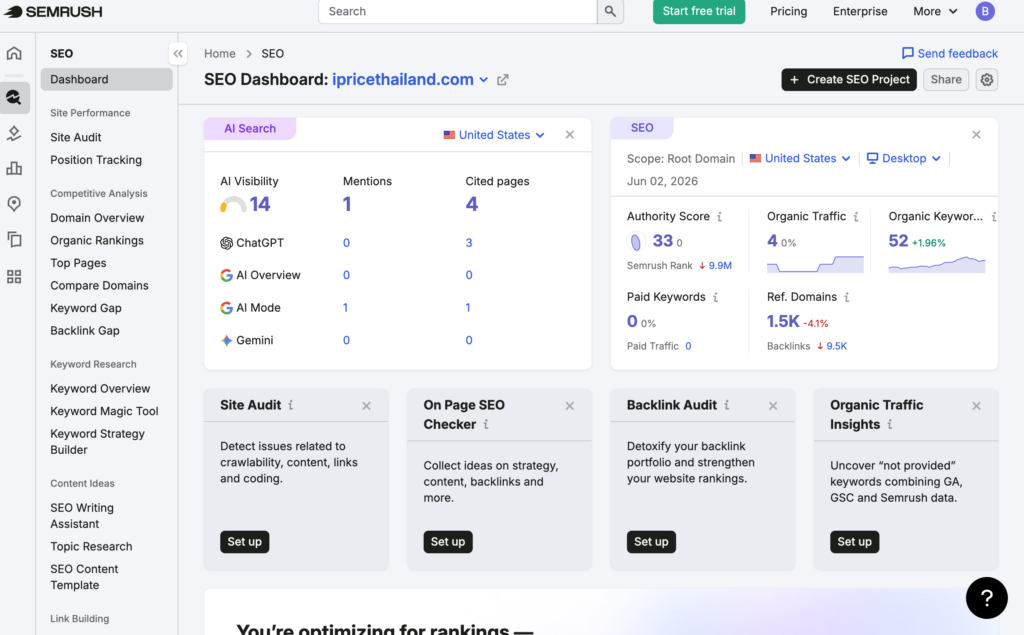
Task: Open SEO widget United States country dropdown
Action: [800, 158]
